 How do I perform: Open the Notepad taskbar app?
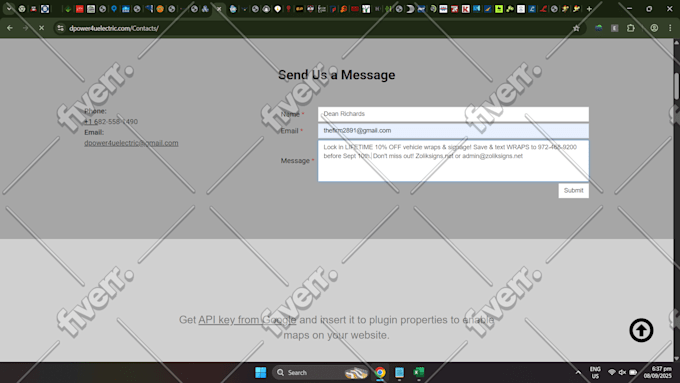click(399, 372)
